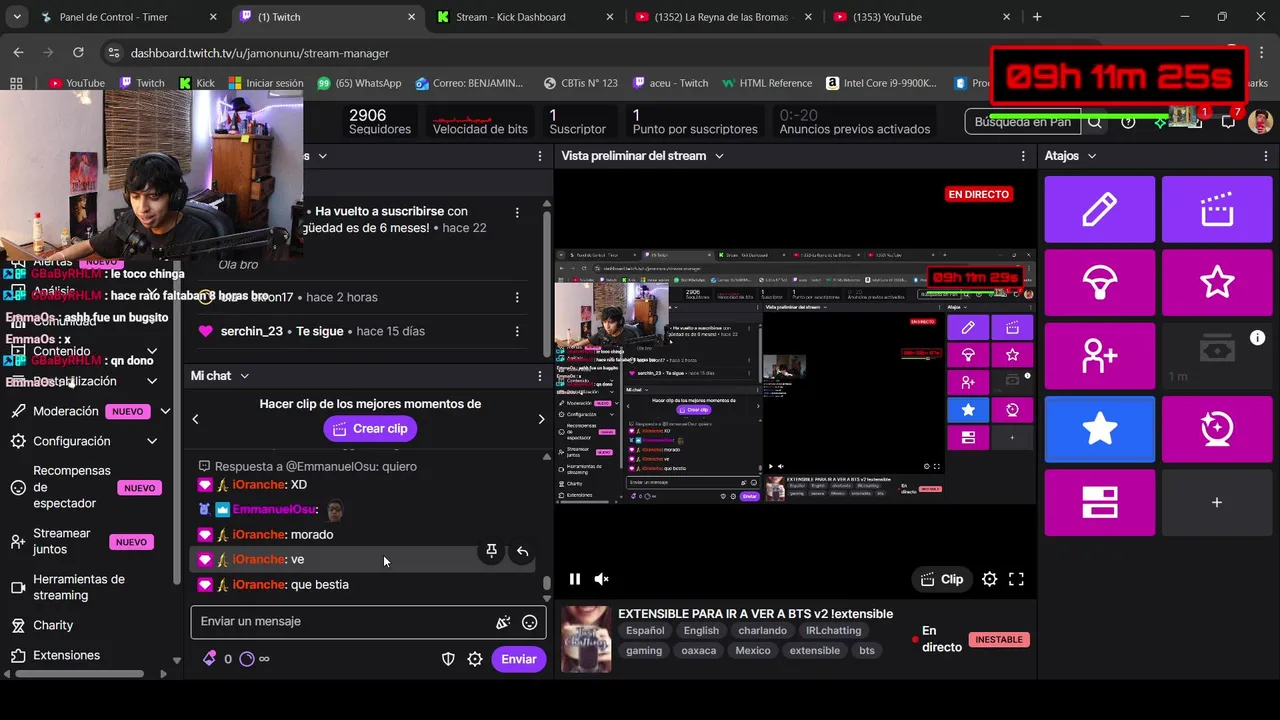Open the HTML Reference bookmark
This screenshot has width=1280, height=720.
(x=766, y=83)
